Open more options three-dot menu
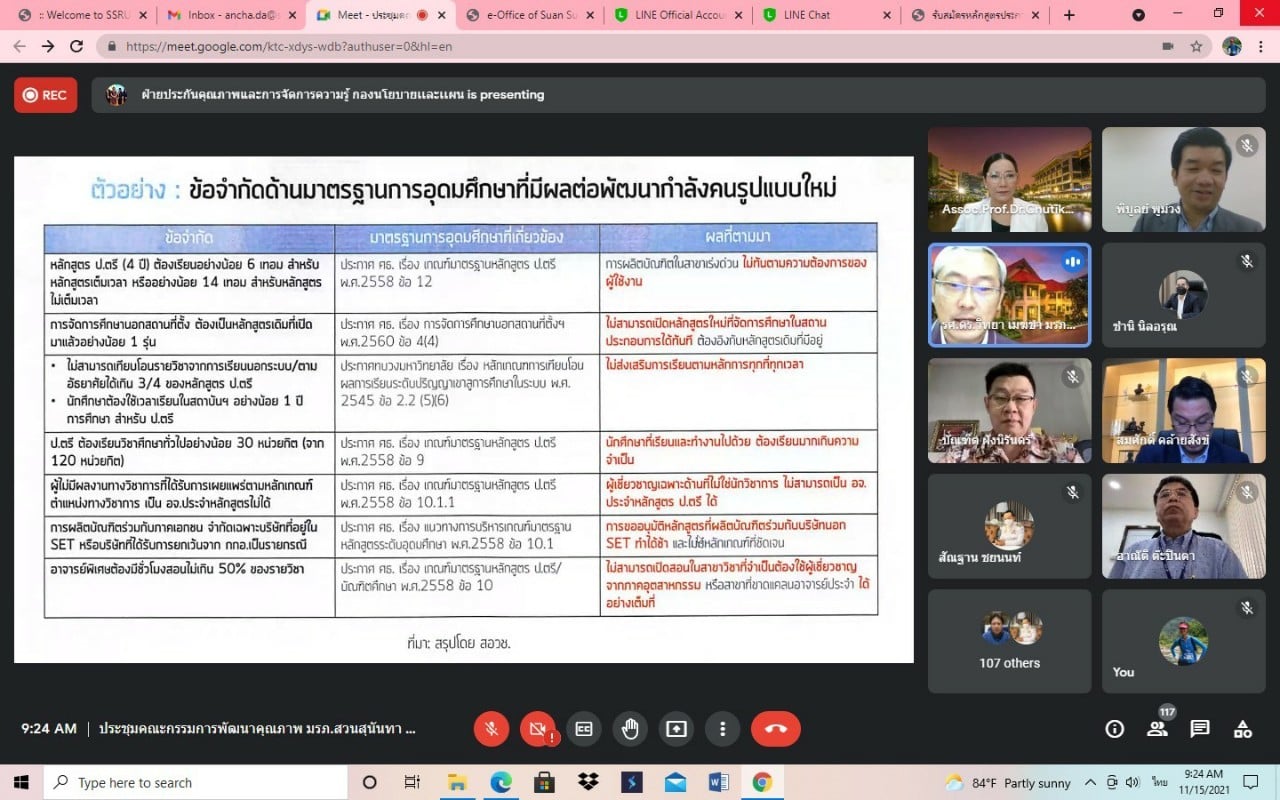Screen dimensions: 1280x800 tap(722, 729)
